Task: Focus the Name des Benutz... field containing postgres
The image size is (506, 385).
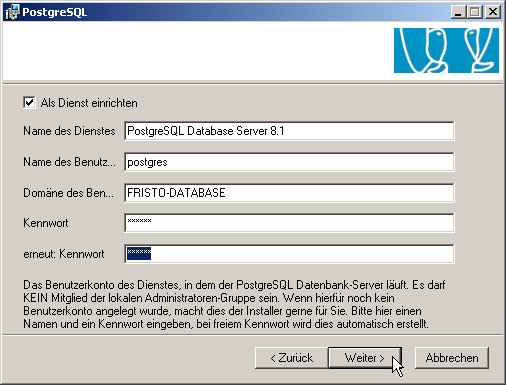Action: point(289,162)
